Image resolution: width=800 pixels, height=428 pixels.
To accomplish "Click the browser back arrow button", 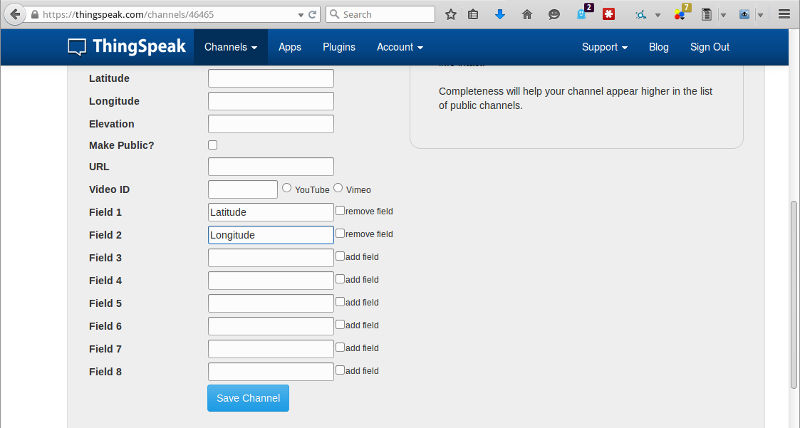I will [x=14, y=14].
